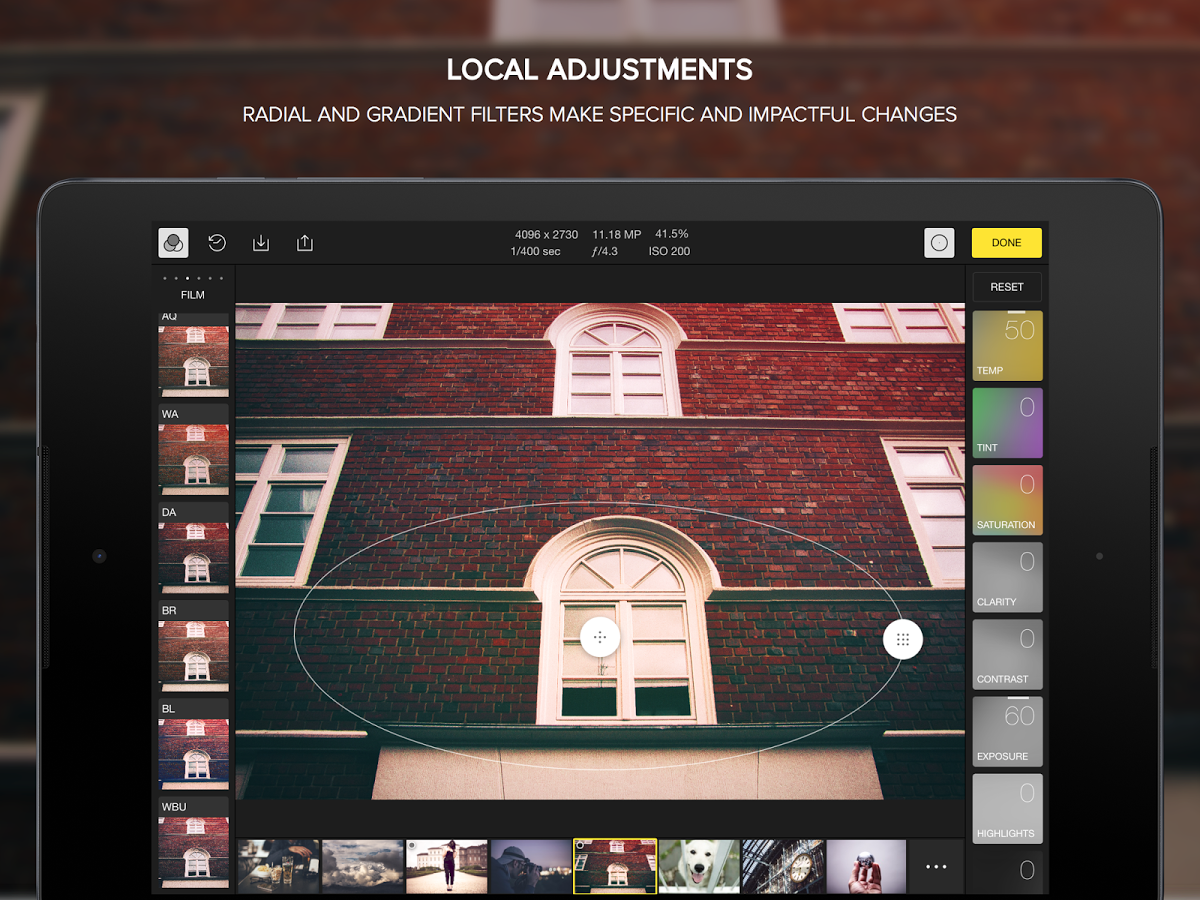
Task: Expand the EXPOSURE adjustment control
Action: point(1006,731)
